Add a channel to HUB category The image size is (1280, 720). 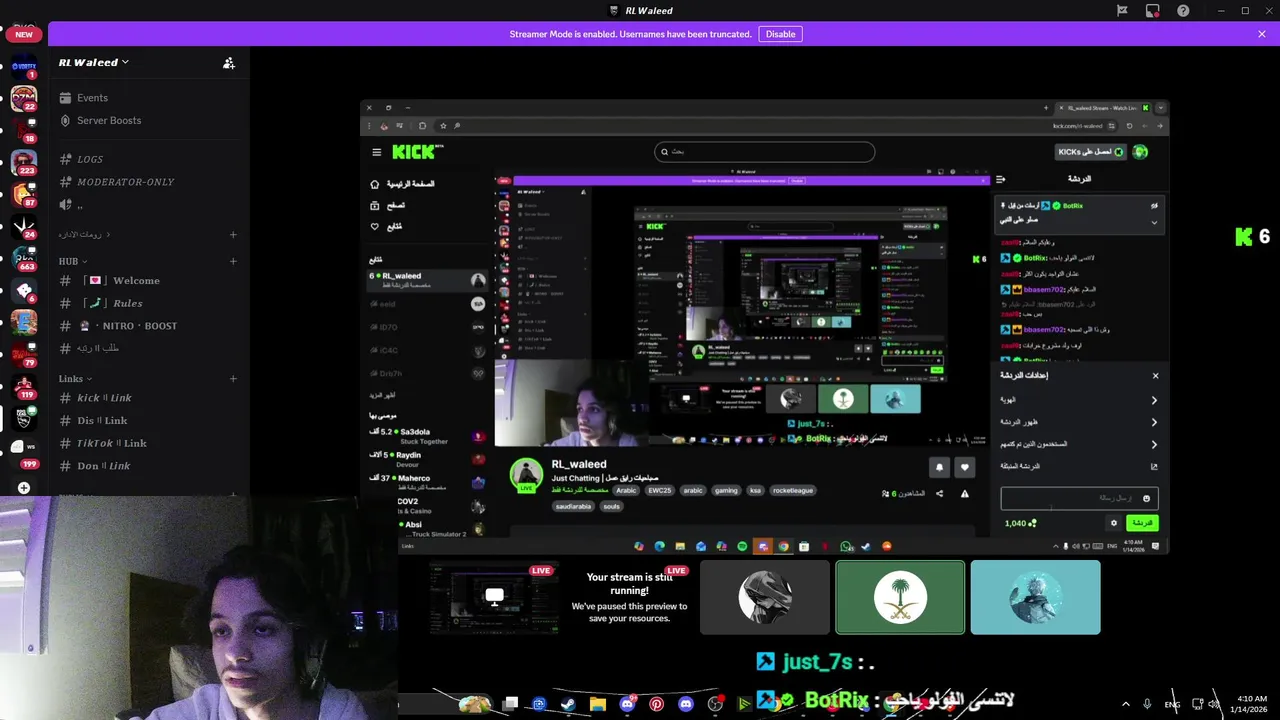pos(233,261)
